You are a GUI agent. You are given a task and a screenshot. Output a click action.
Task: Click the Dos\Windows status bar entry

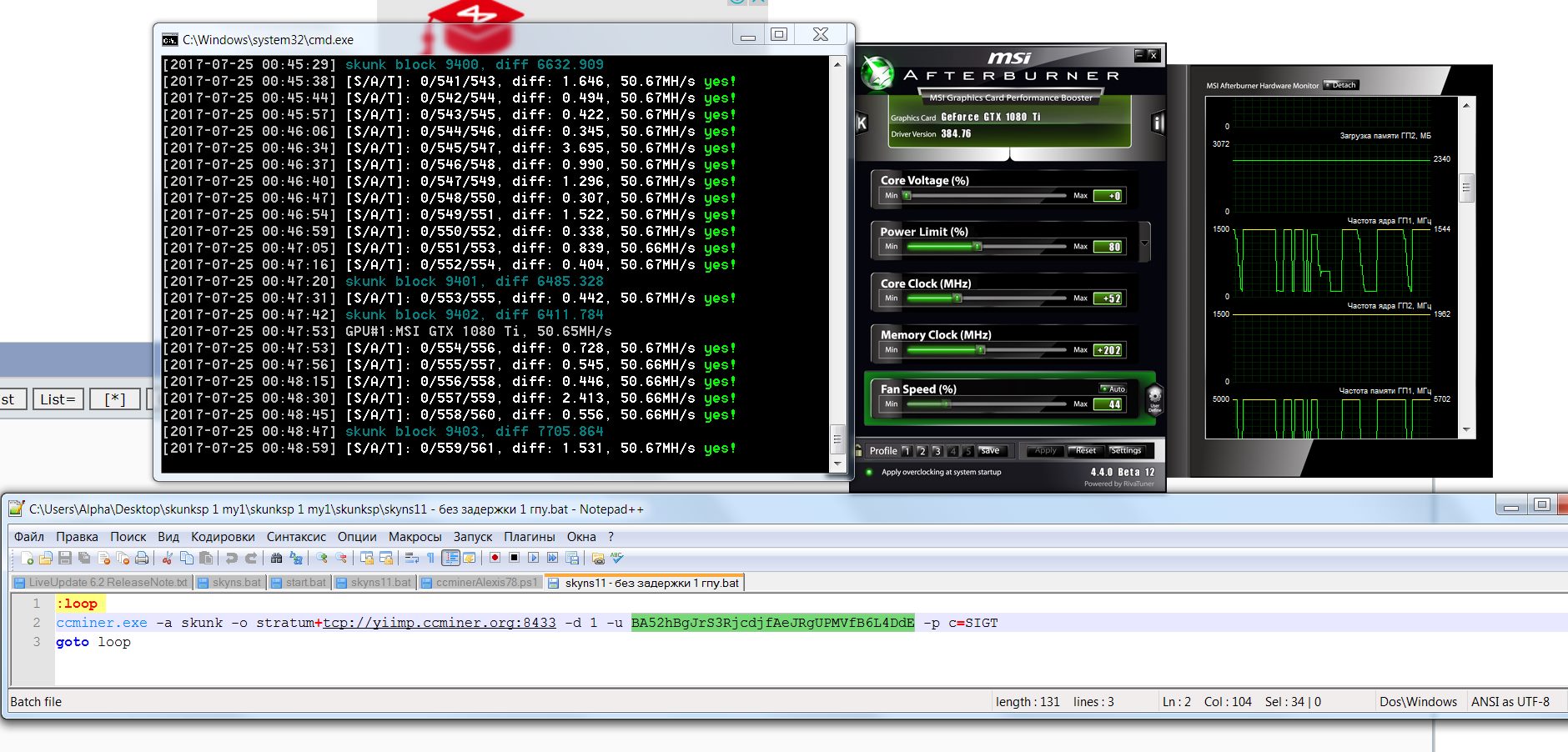tap(1418, 702)
